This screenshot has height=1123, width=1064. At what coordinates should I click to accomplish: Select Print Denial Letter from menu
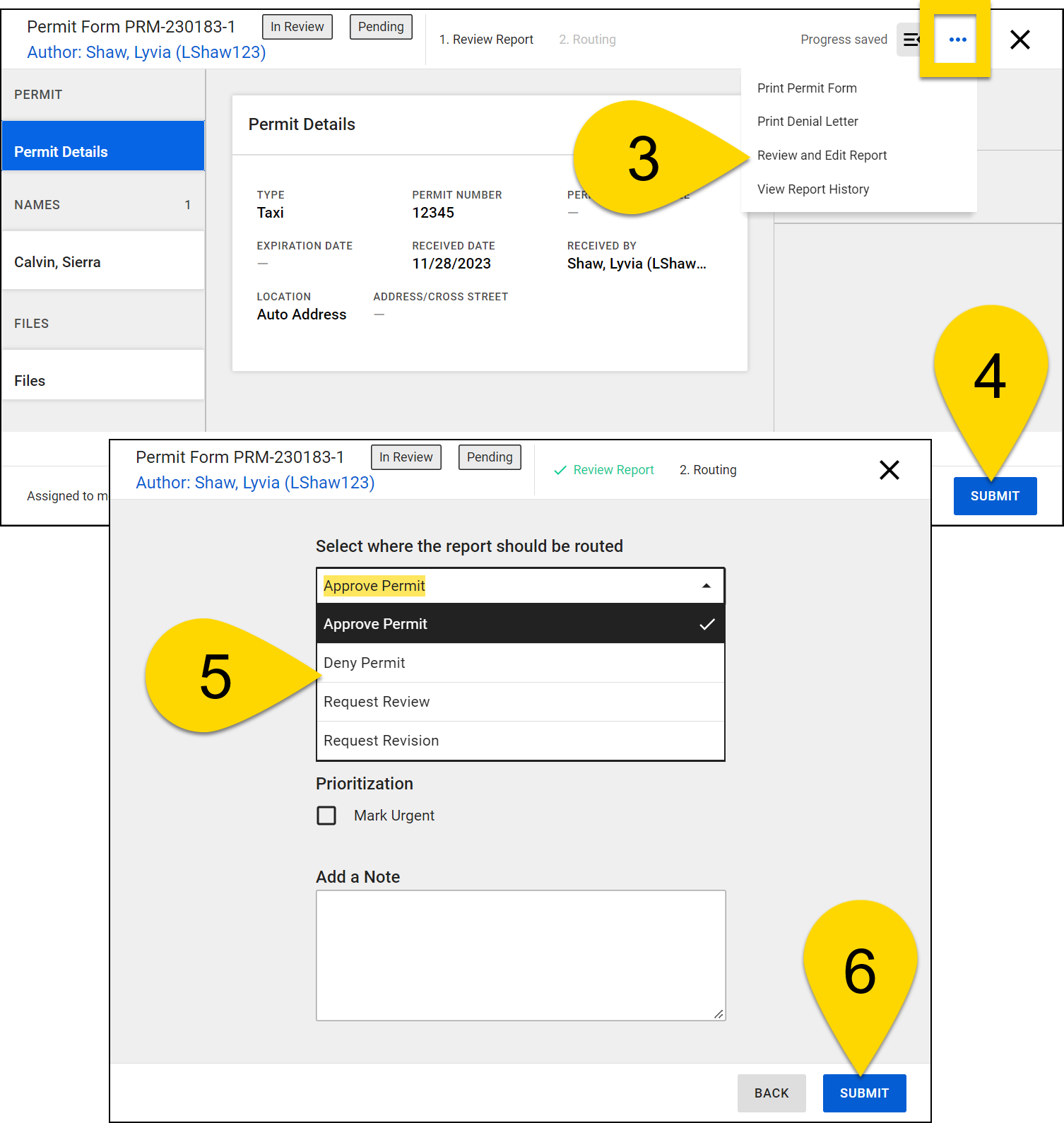tap(808, 122)
